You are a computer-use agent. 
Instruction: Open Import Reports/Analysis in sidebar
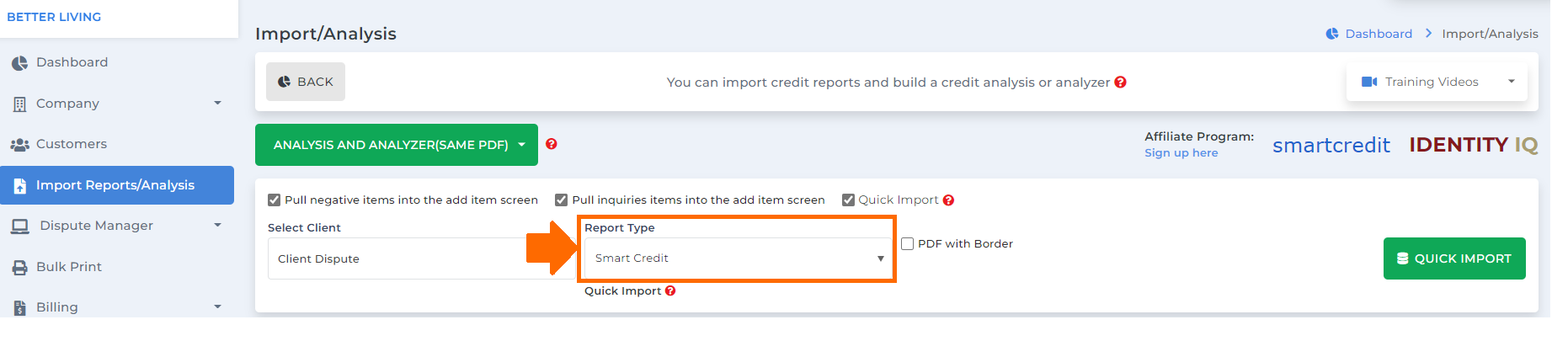[117, 185]
